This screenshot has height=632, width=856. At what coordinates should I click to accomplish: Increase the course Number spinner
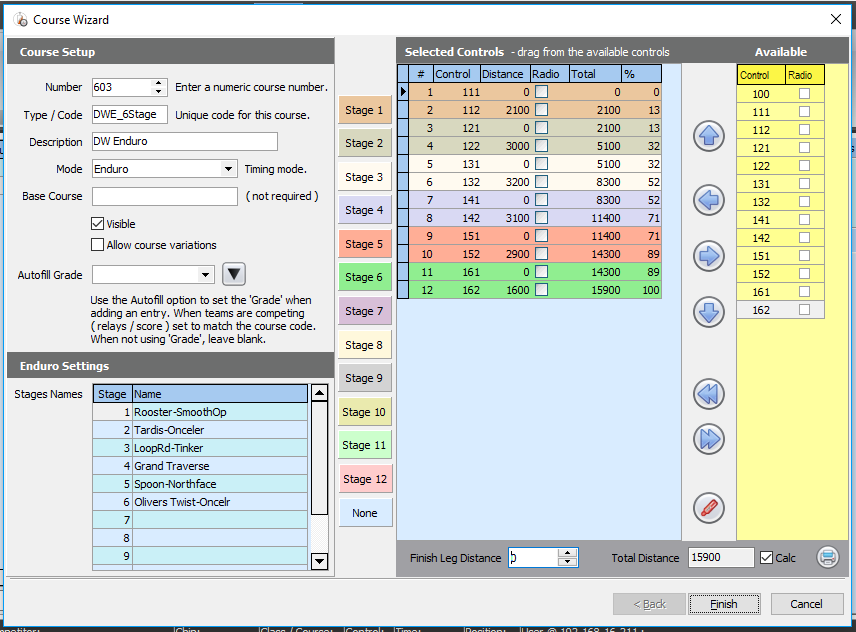coord(158,83)
